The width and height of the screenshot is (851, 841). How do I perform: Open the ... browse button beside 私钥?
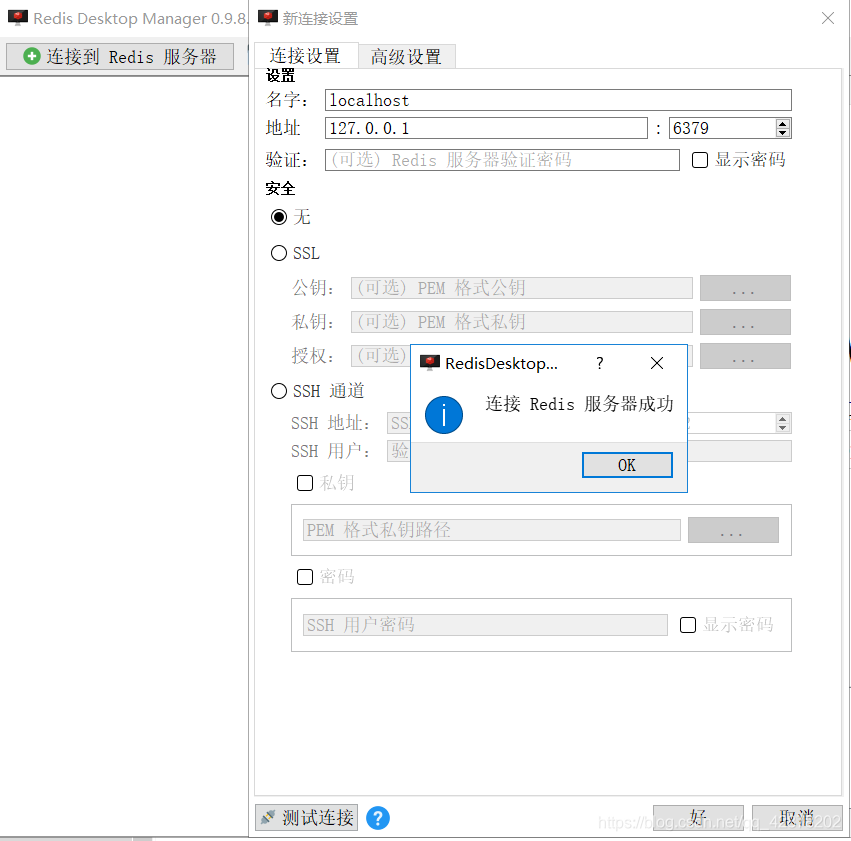click(744, 321)
